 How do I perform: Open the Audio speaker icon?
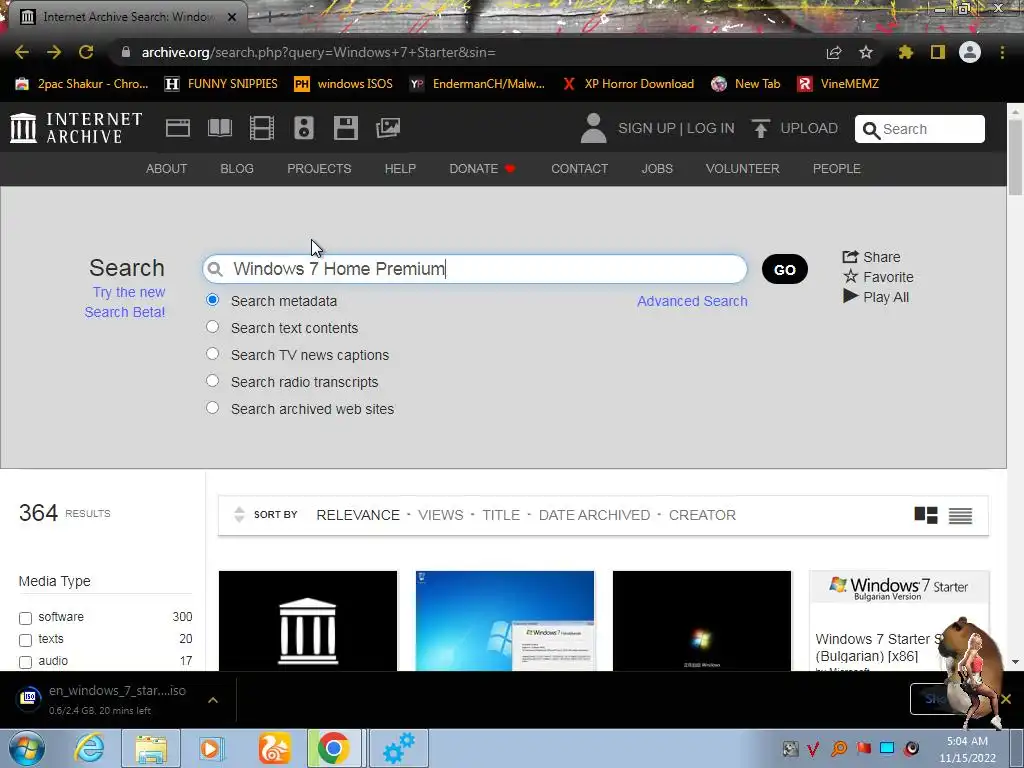pyautogui.click(x=304, y=128)
